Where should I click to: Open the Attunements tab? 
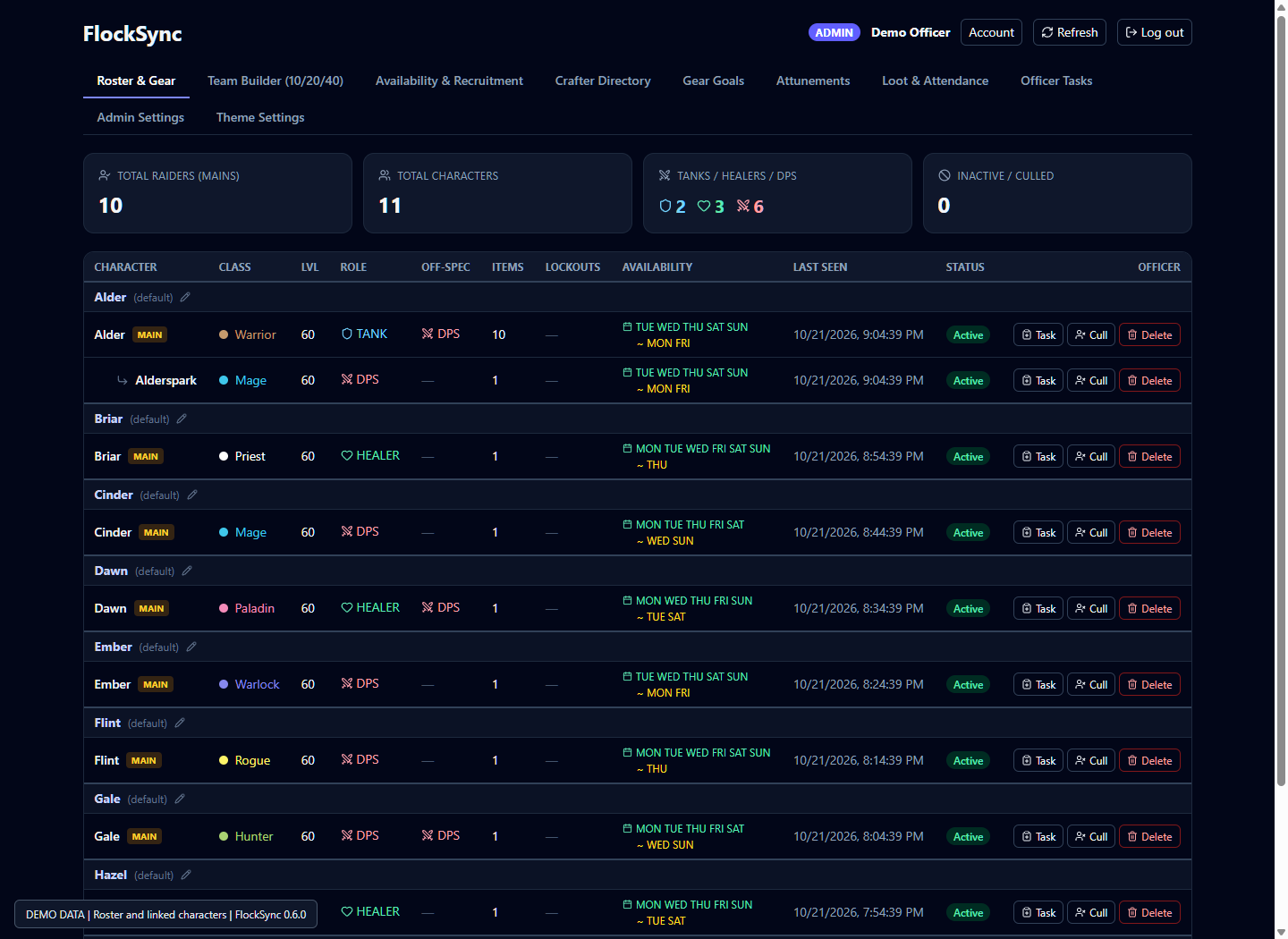pos(813,80)
